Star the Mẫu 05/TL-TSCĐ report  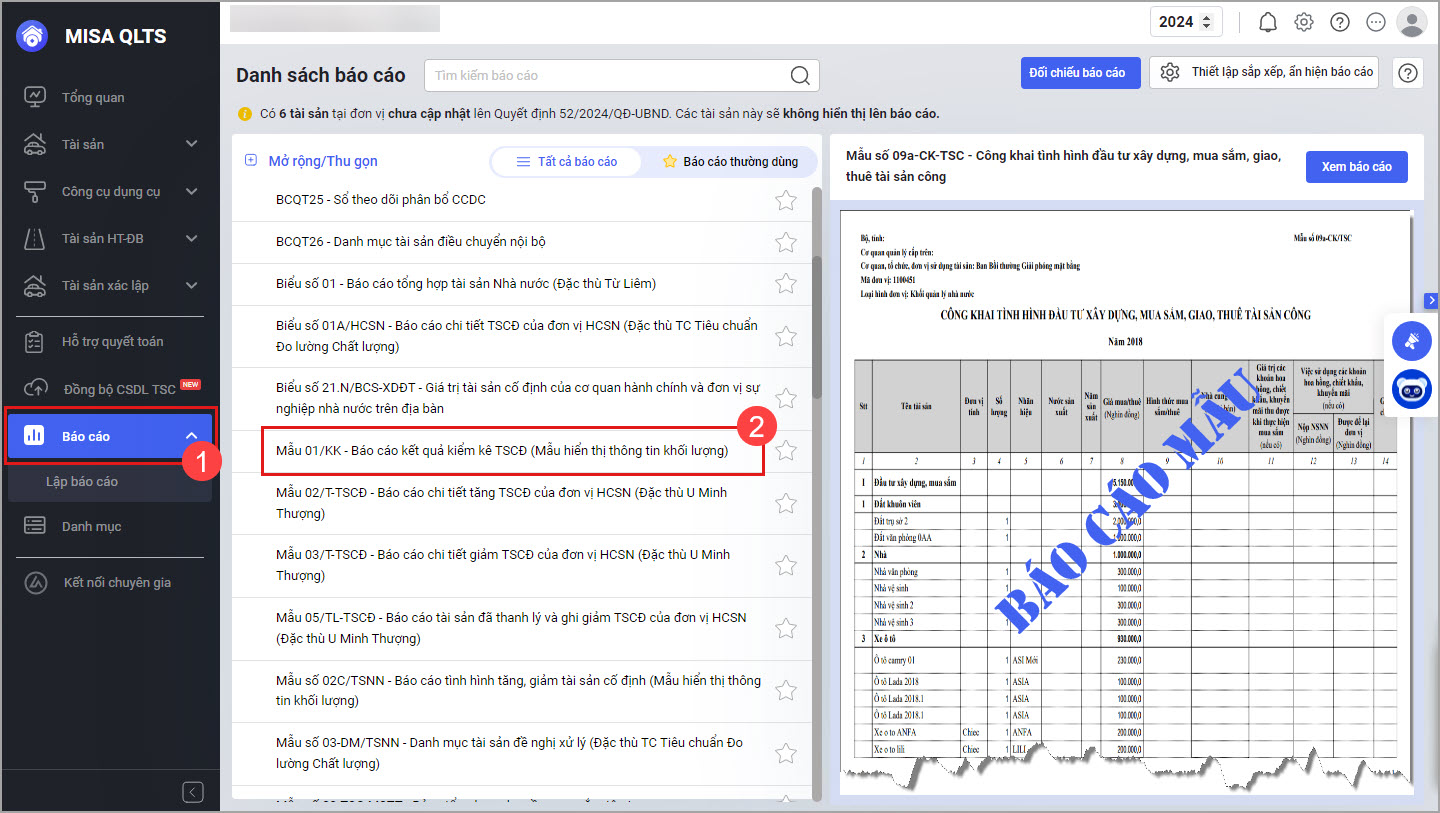(x=786, y=628)
